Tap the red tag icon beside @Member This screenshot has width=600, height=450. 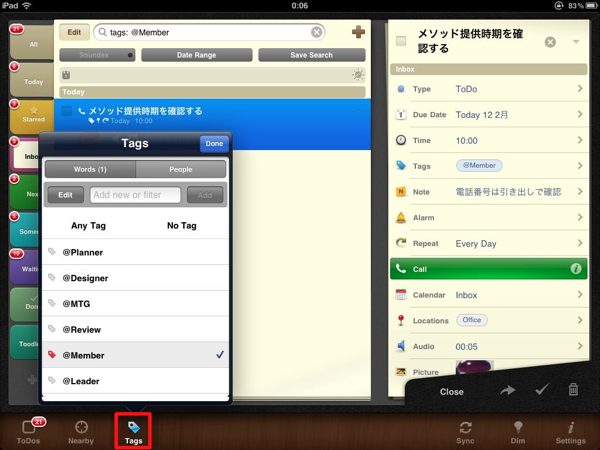click(x=52, y=355)
